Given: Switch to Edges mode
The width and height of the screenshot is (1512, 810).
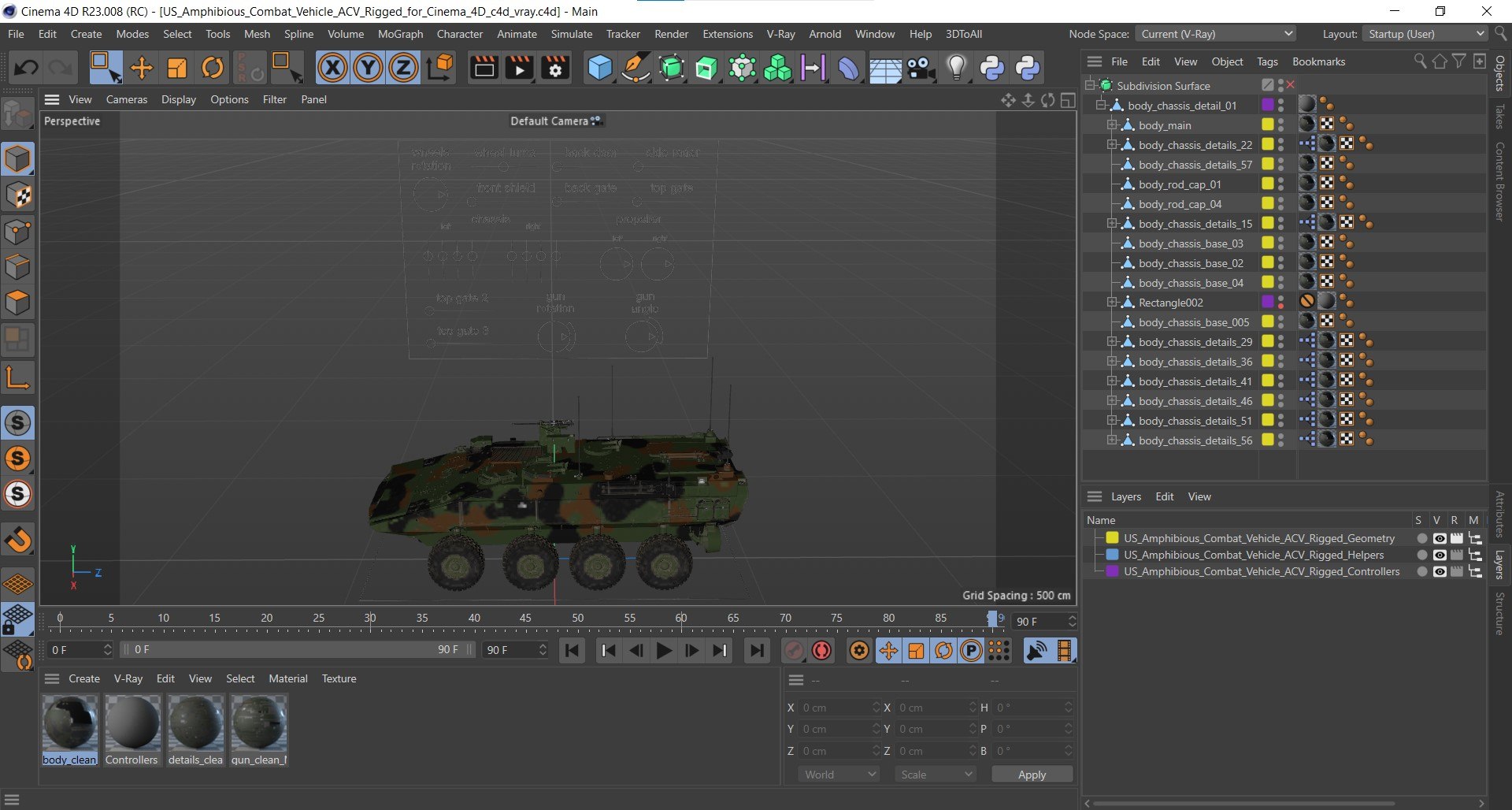Looking at the screenshot, I should [x=17, y=268].
